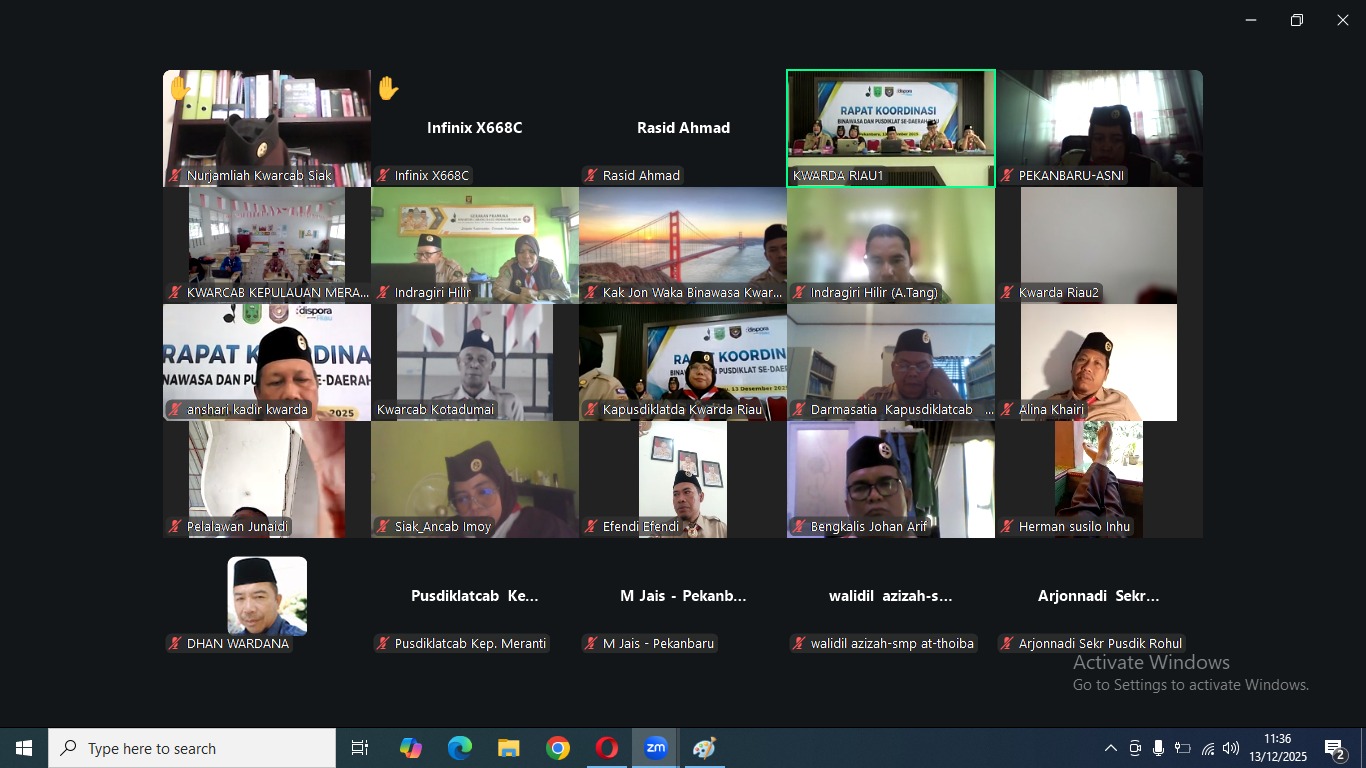The image size is (1366, 768).
Task: Open the Windows Start menu
Action: coord(24,748)
